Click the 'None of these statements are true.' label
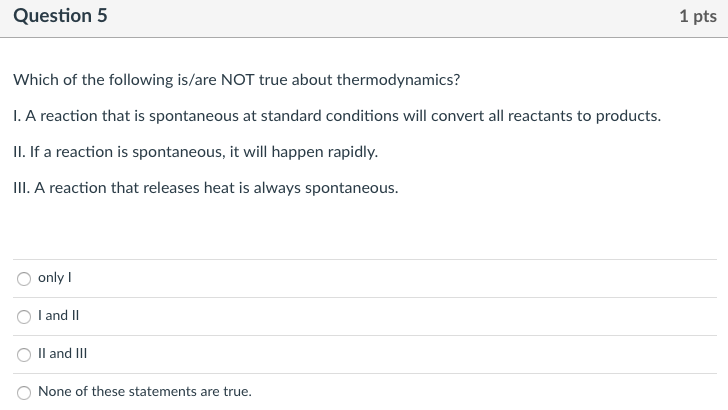 pos(145,391)
